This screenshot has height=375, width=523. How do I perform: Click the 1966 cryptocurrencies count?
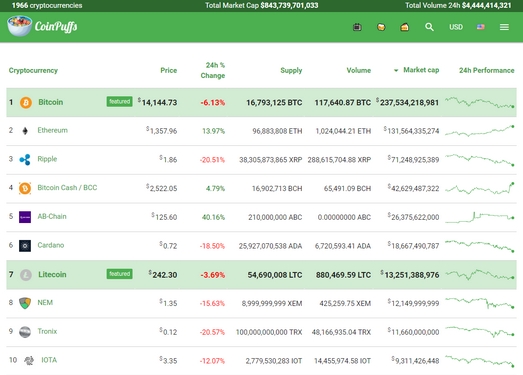[47, 5]
